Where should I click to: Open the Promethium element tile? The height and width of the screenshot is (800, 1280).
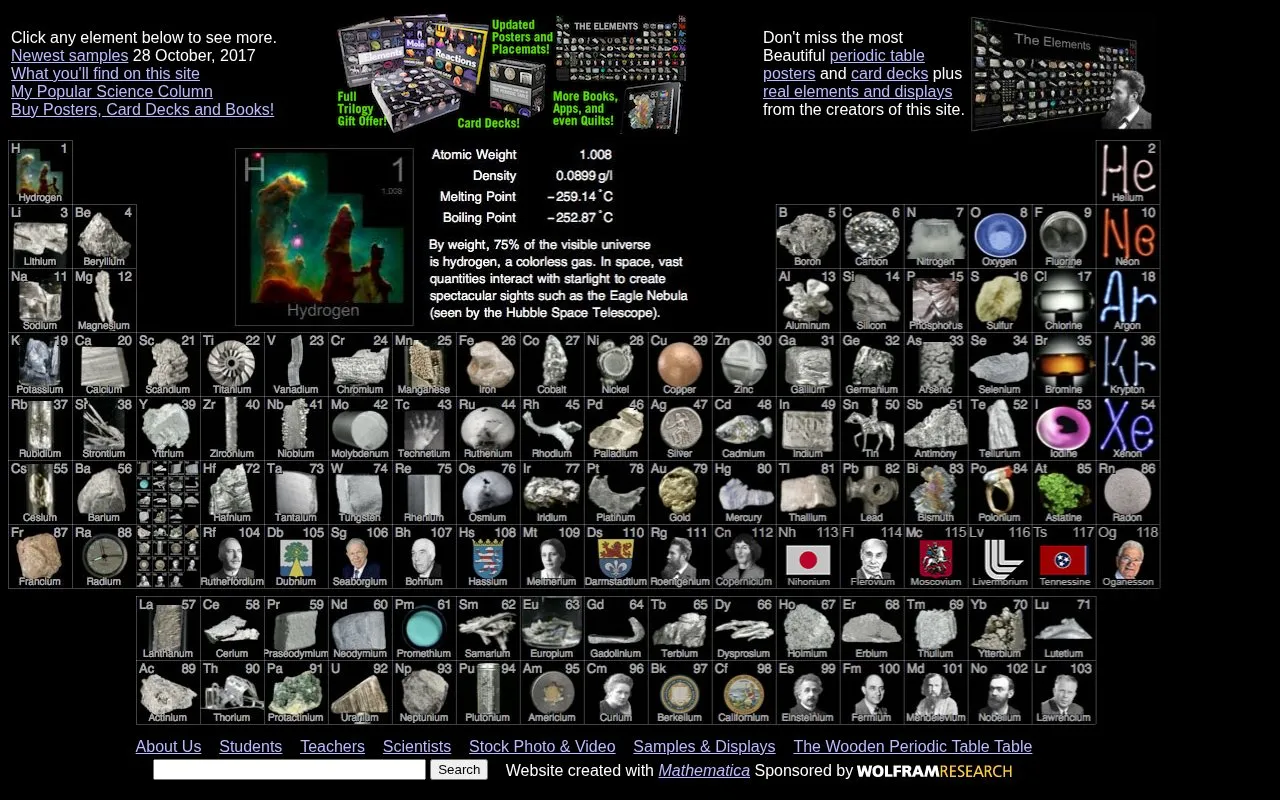tap(424, 629)
